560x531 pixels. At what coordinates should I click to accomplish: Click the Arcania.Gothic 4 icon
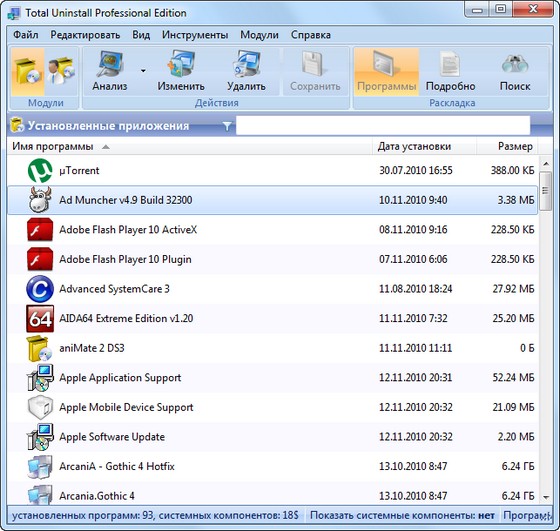click(40, 494)
